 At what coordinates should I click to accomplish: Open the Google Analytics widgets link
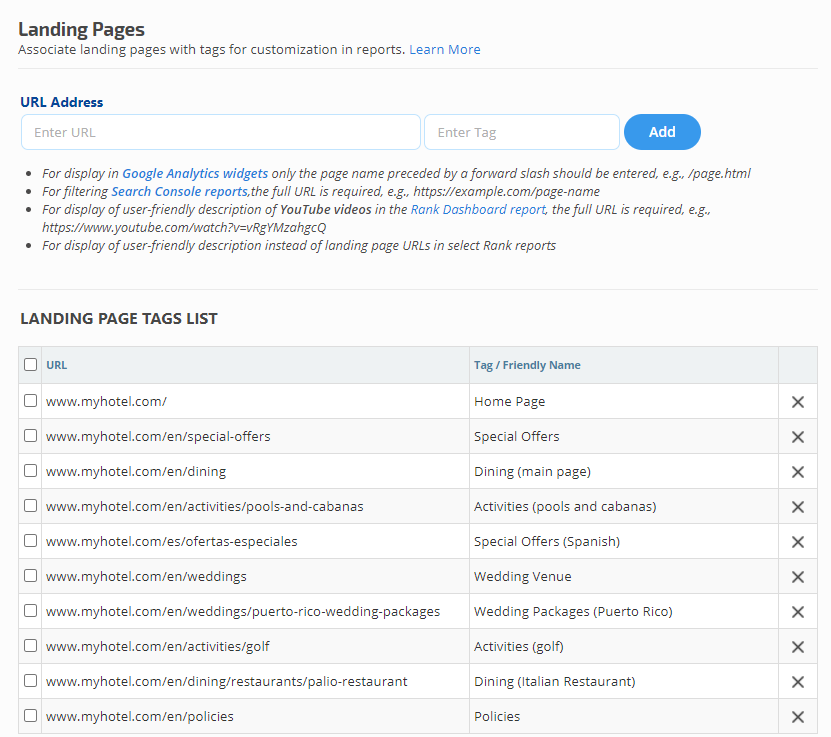pyautogui.click(x=195, y=173)
